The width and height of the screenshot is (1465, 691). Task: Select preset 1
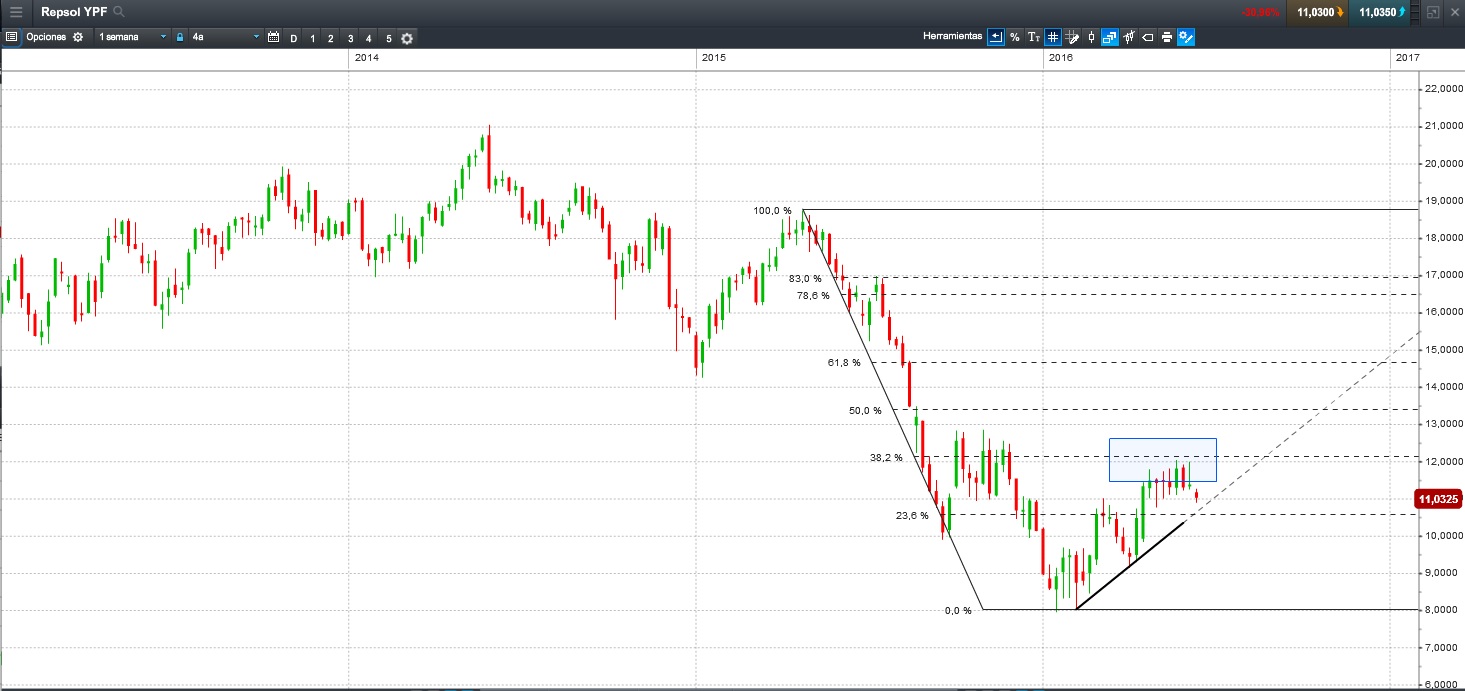[x=312, y=38]
